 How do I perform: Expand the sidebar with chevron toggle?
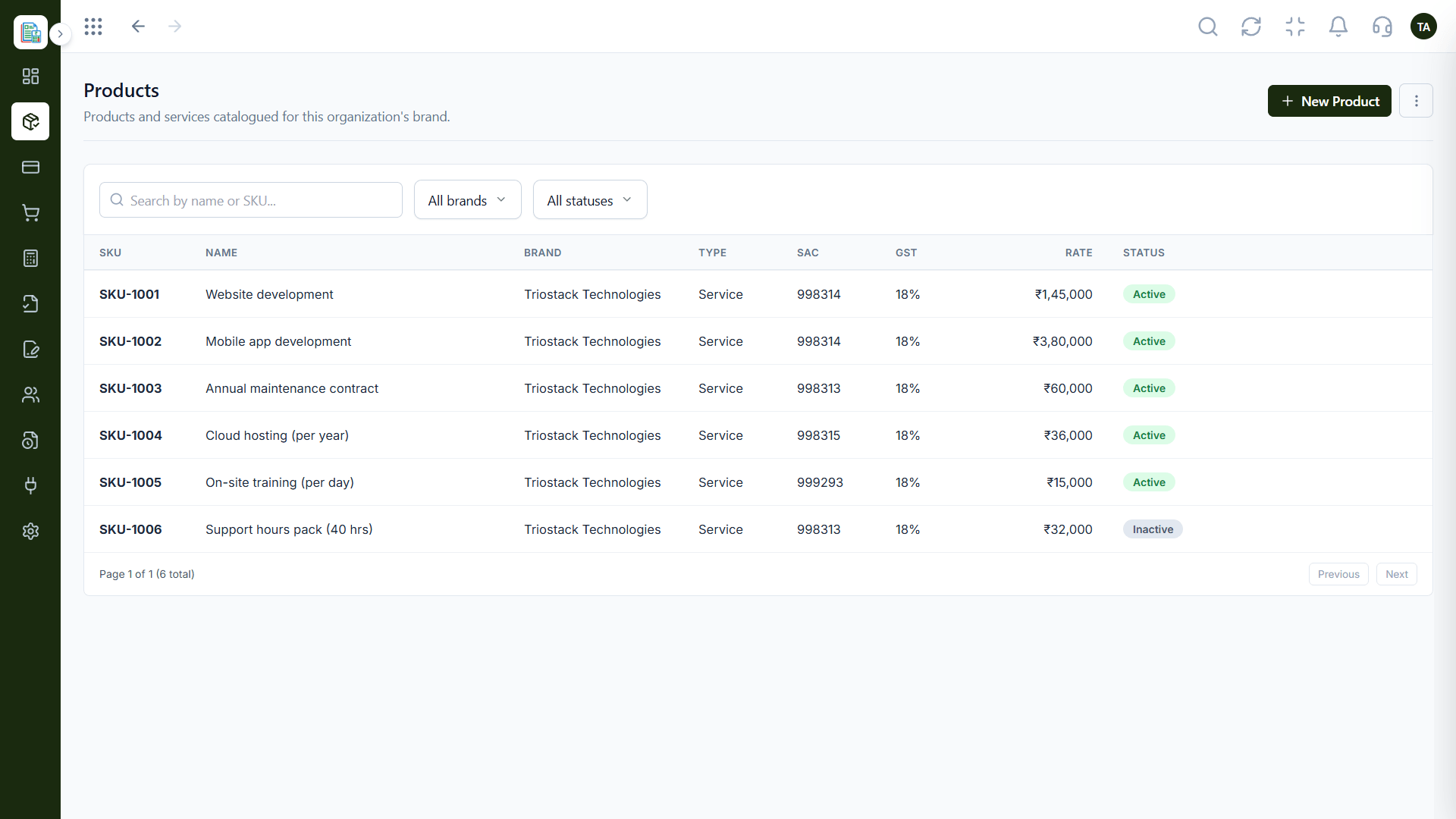pos(61,34)
